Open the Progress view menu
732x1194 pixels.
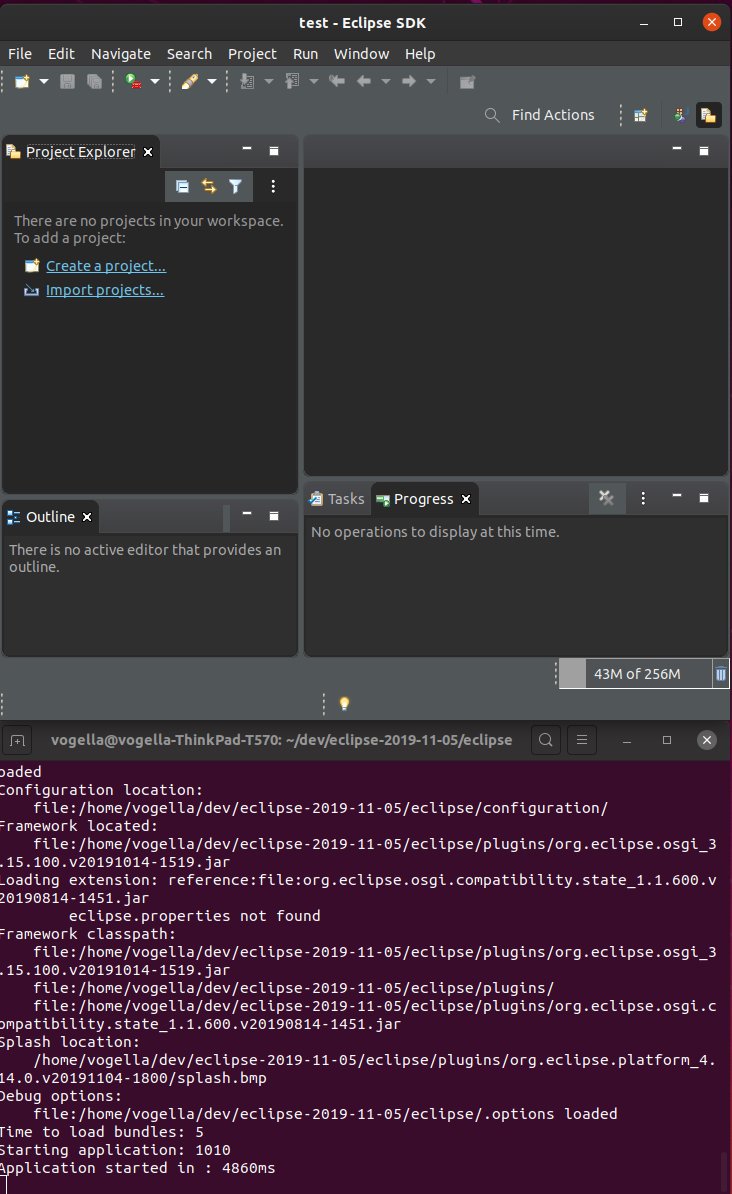tap(644, 498)
